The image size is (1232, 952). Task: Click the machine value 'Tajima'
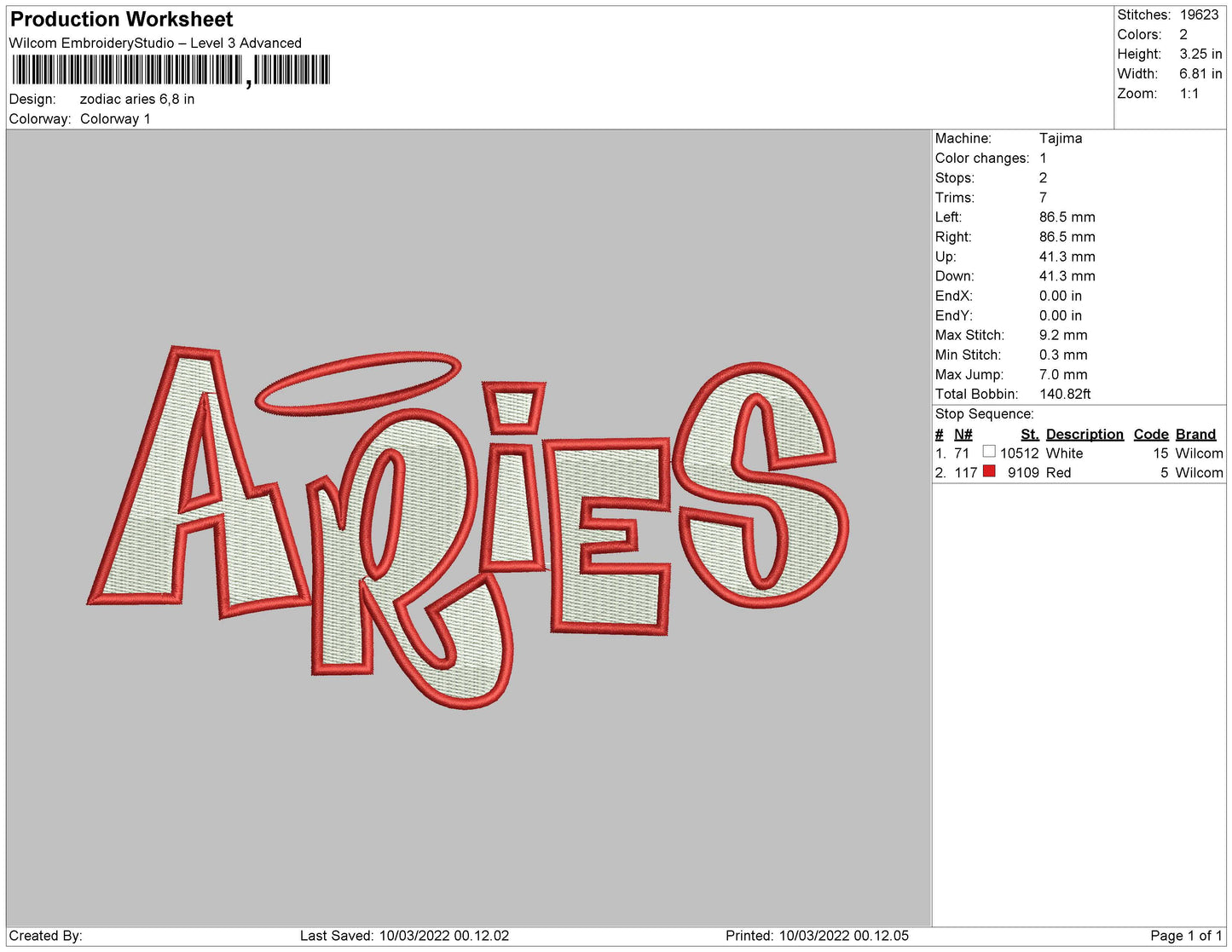pyautogui.click(x=1061, y=138)
